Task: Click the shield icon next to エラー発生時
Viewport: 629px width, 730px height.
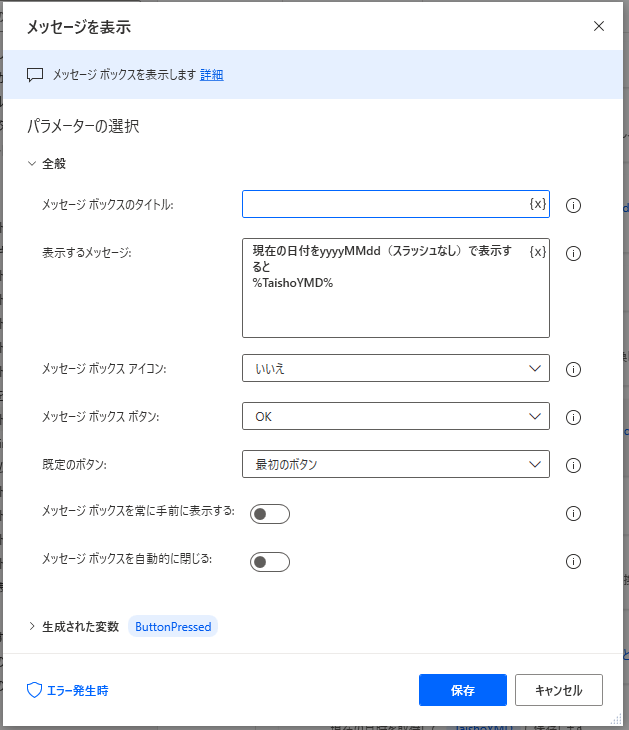Action: coord(34,690)
